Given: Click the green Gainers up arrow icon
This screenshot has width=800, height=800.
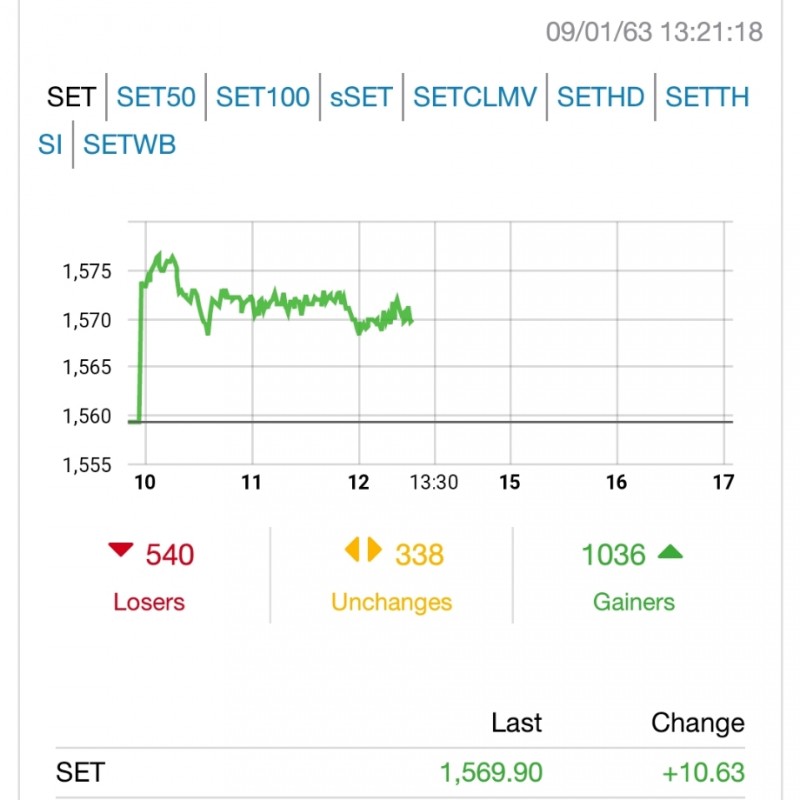Looking at the screenshot, I should tap(670, 552).
